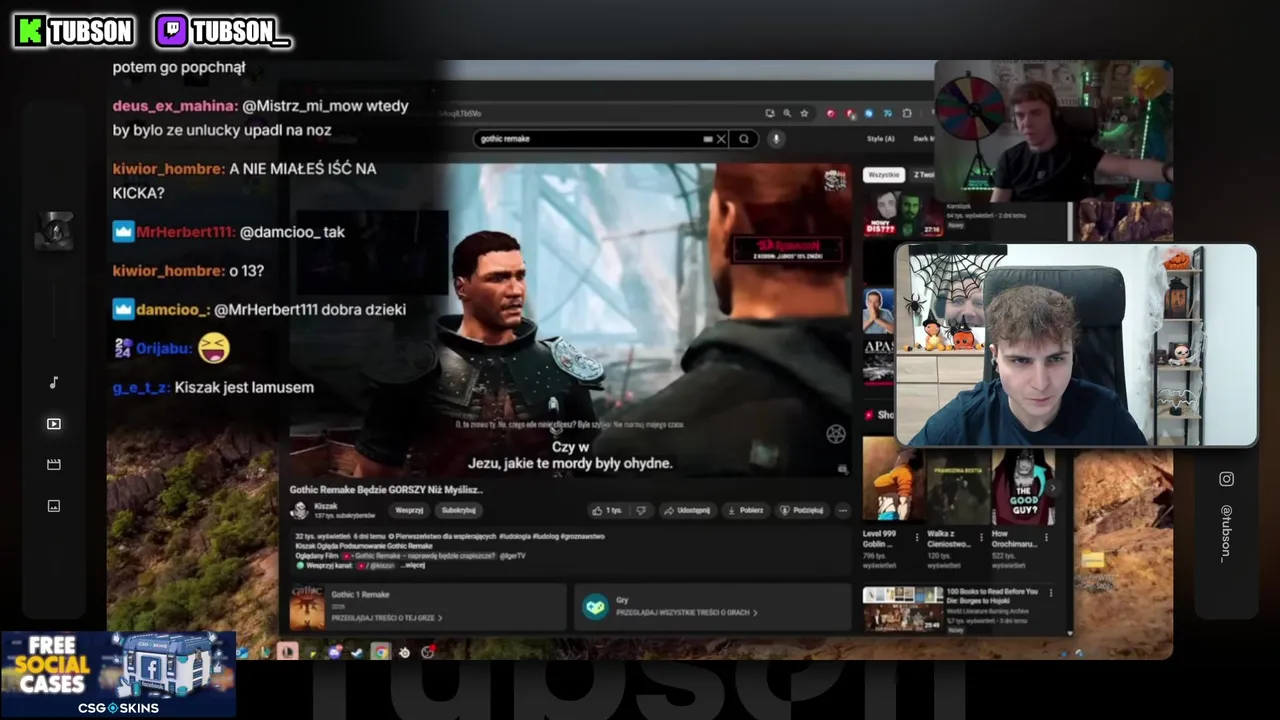Click the 'MrHerbert111' username in chat
Viewport: 1280px width, 720px height.
point(186,232)
